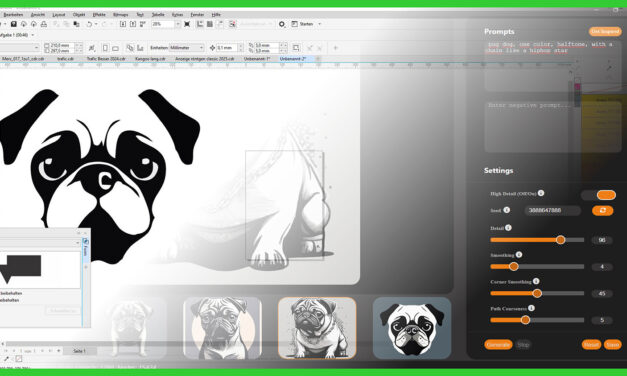
Task: Click the Starten button in toolbar
Action: 302,24
